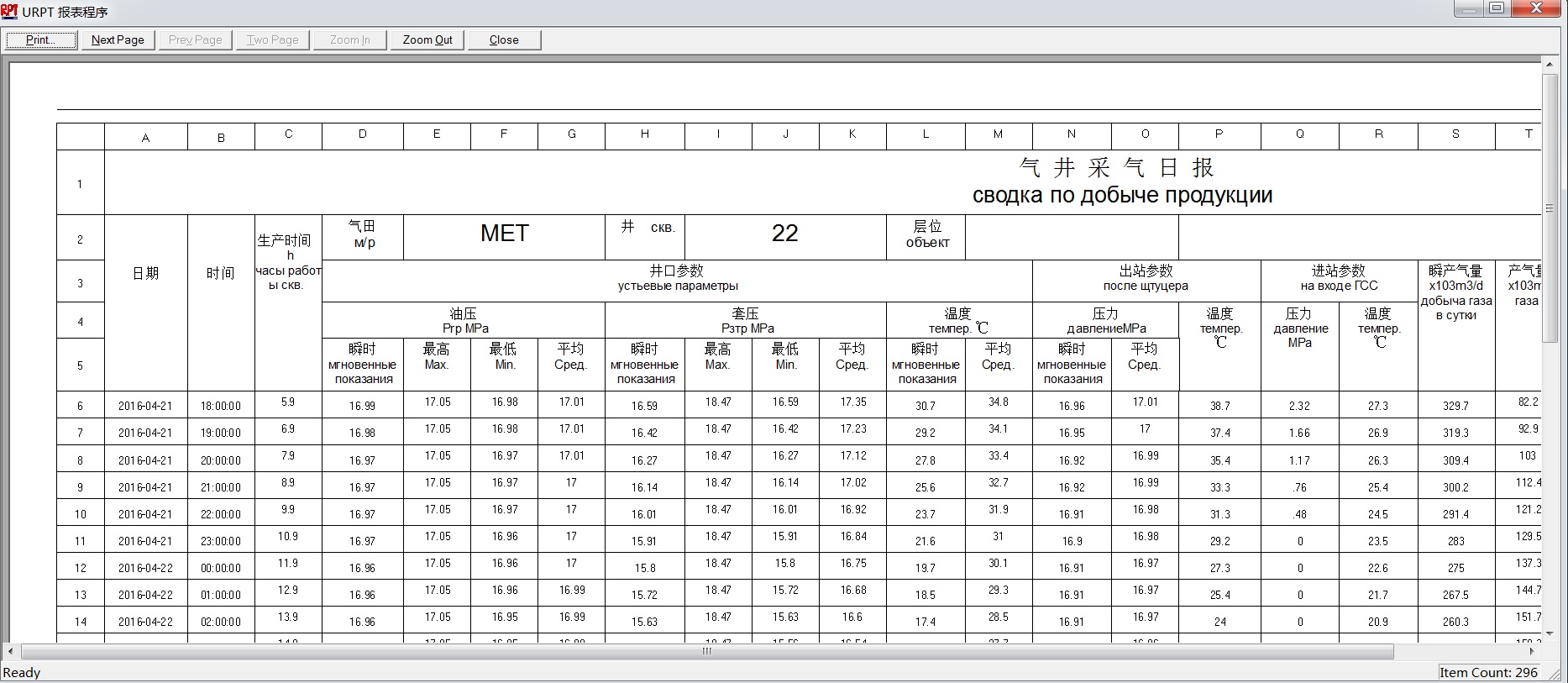Viewport: 1568px width, 683px height.
Task: Click column header D
Action: (362, 134)
